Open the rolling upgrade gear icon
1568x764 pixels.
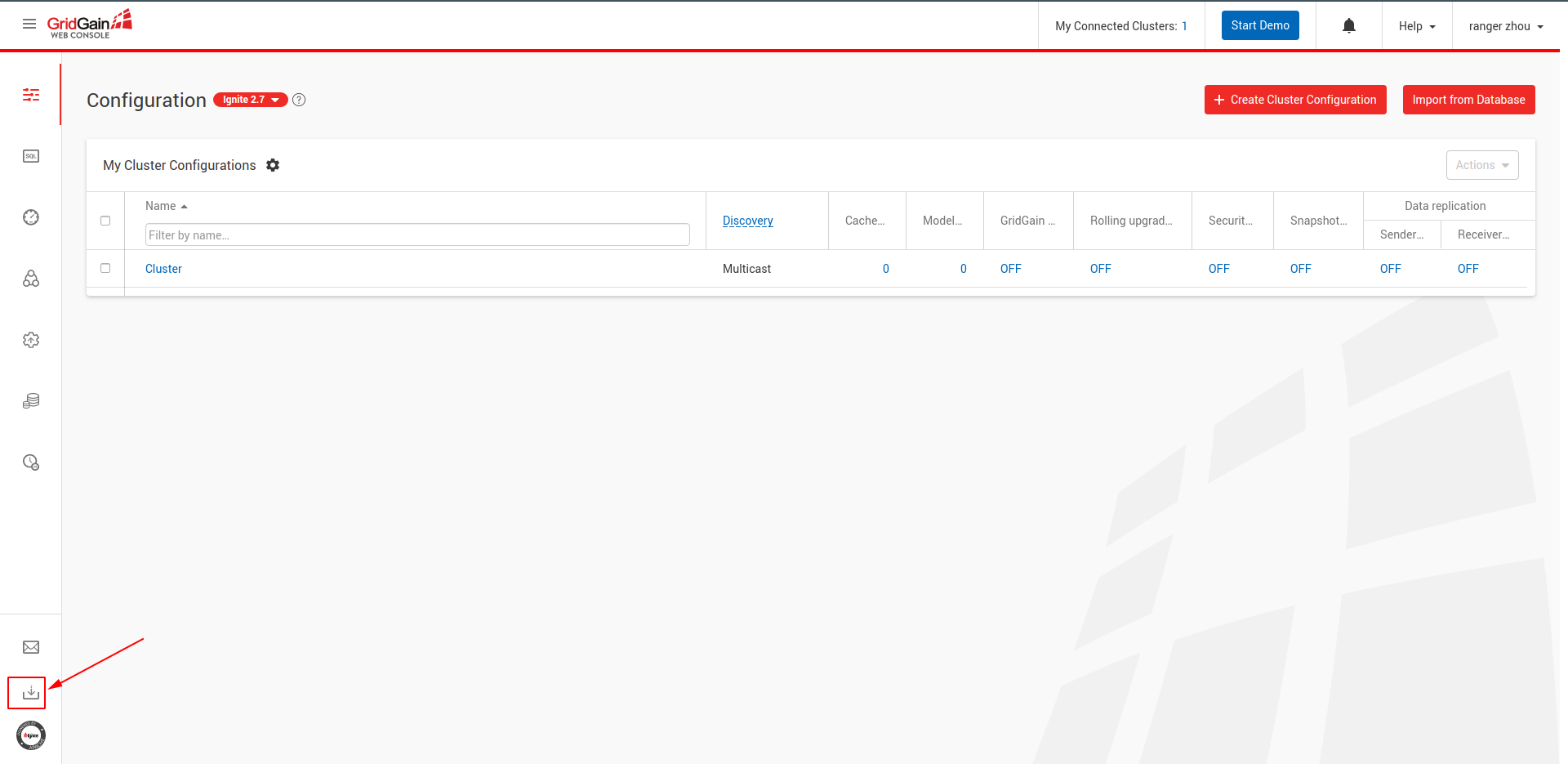click(x=31, y=340)
